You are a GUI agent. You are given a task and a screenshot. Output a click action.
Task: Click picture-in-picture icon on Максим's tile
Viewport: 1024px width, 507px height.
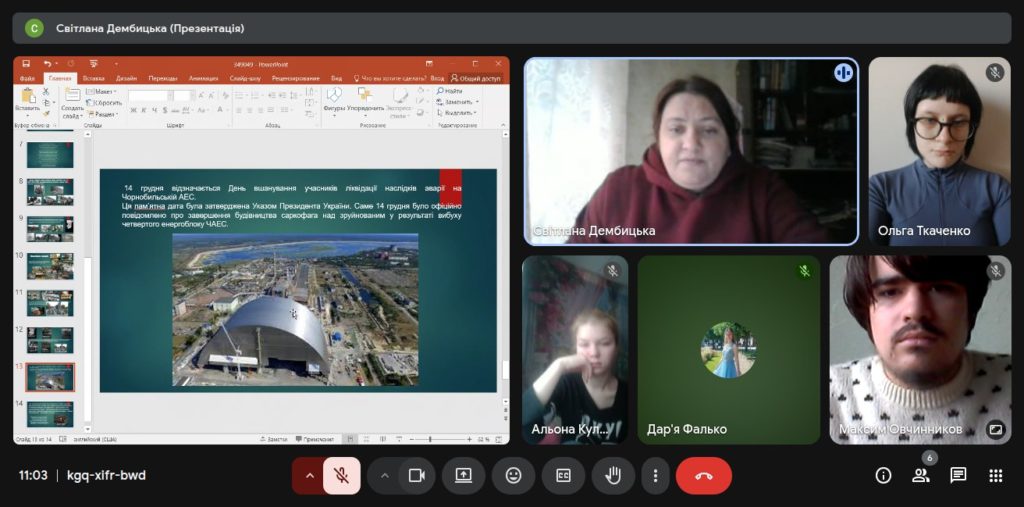(995, 429)
